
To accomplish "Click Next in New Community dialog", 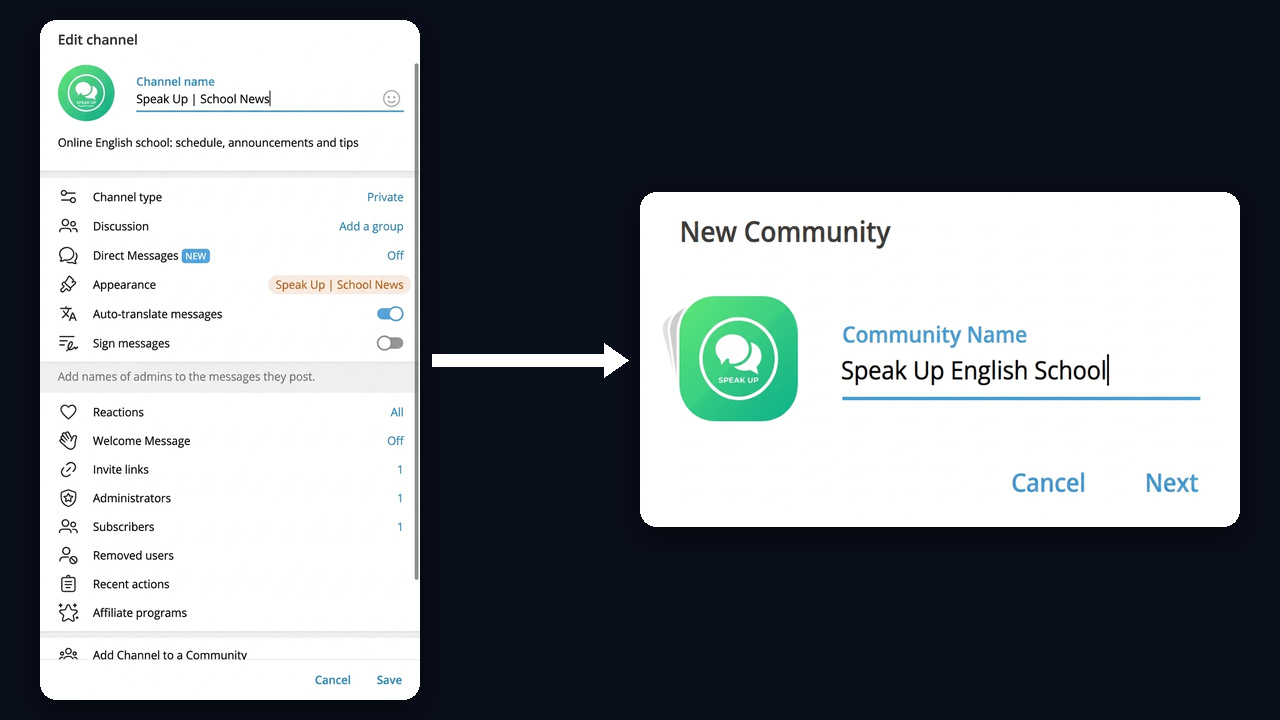I will [1171, 483].
